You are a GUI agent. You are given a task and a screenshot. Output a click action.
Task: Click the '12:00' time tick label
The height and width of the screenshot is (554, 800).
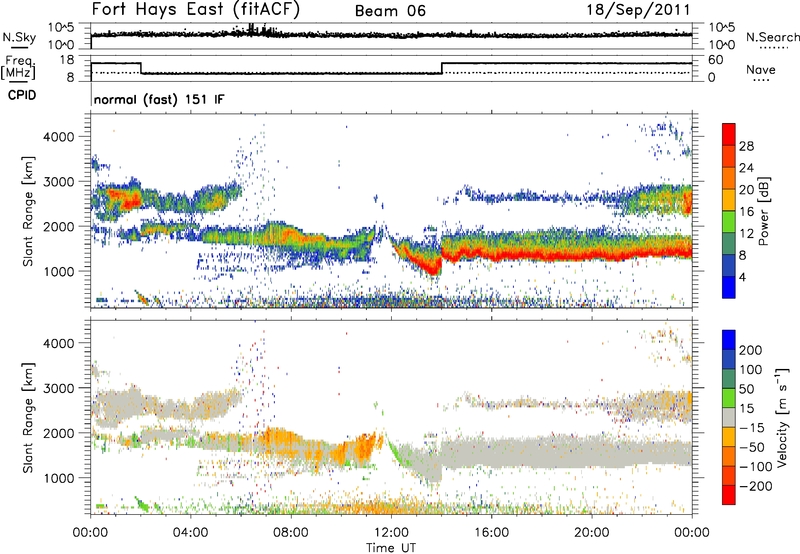391,533
